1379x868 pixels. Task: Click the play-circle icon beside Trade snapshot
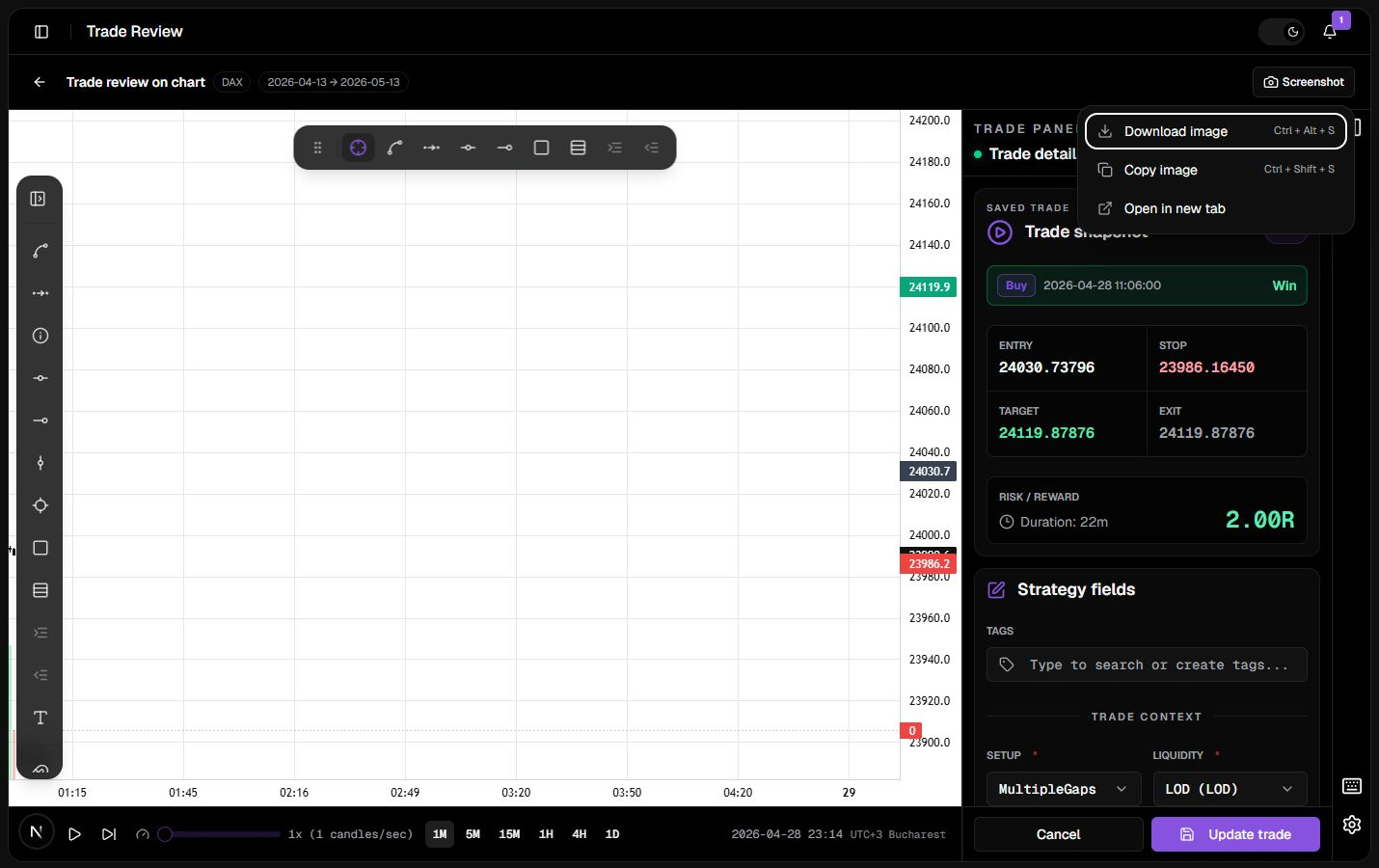[x=1000, y=232]
